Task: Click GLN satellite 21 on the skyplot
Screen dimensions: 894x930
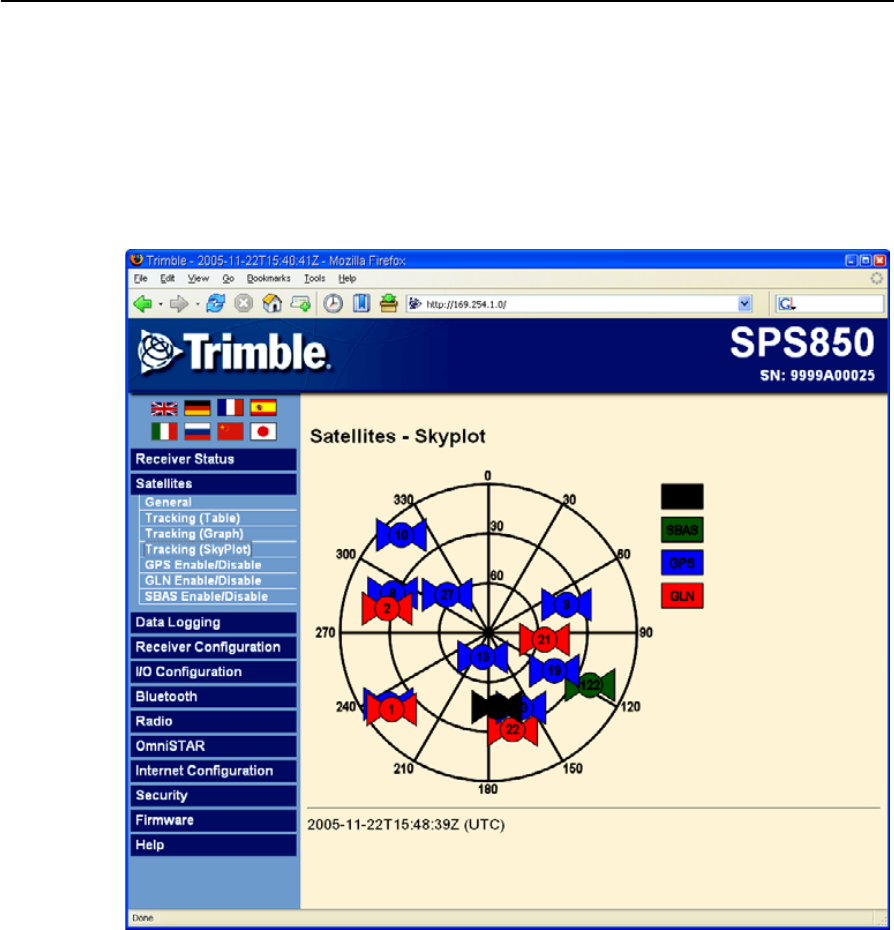Action: pos(544,639)
